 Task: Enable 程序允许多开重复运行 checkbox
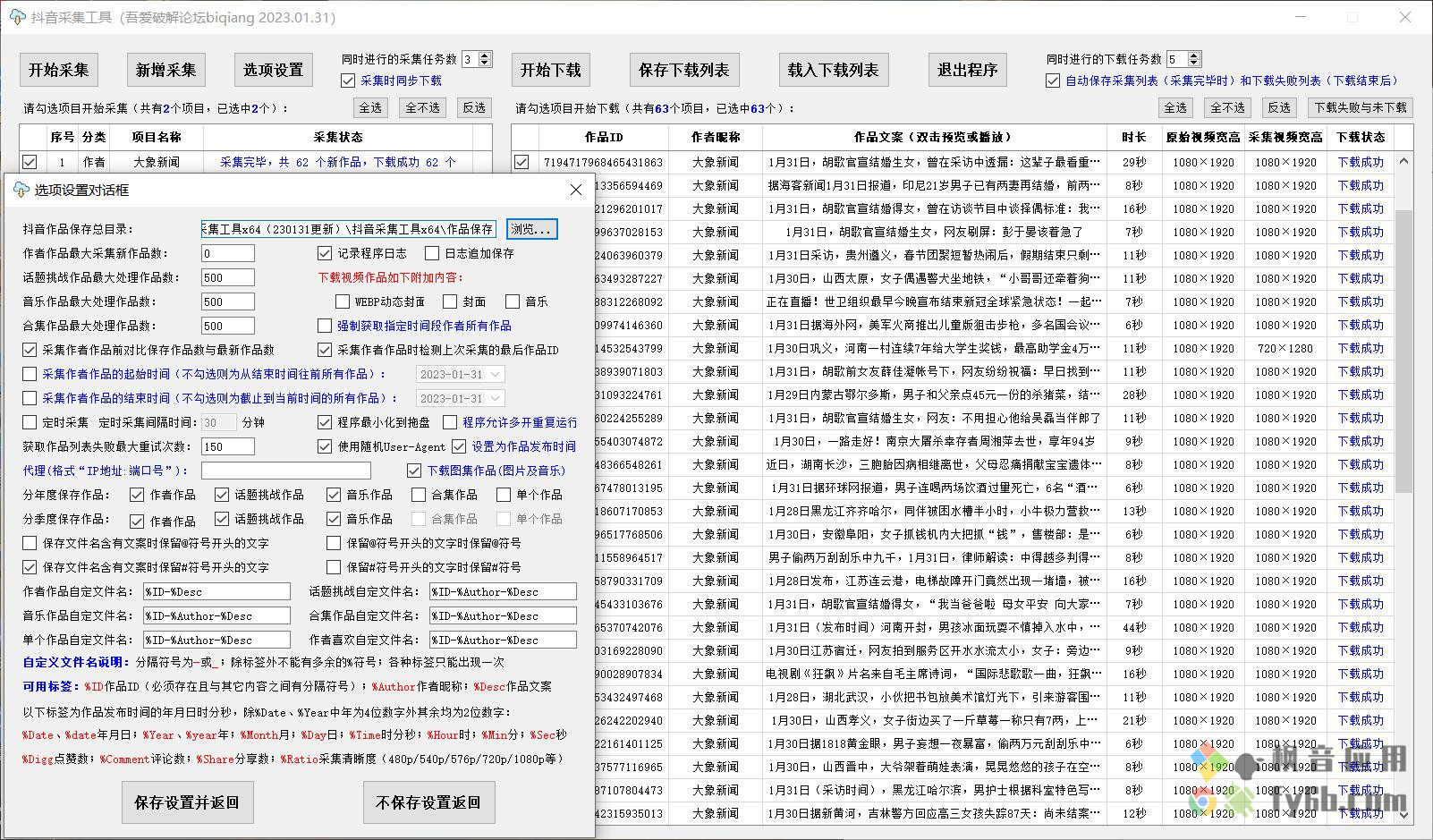450,422
